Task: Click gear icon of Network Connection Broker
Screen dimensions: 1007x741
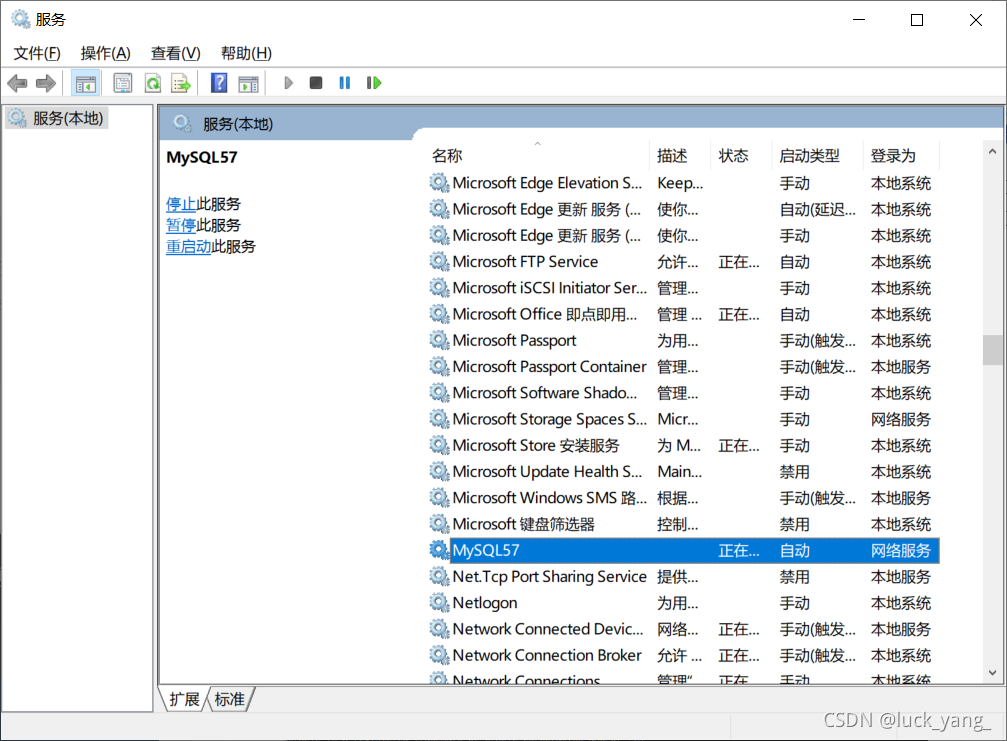Action: coord(439,655)
